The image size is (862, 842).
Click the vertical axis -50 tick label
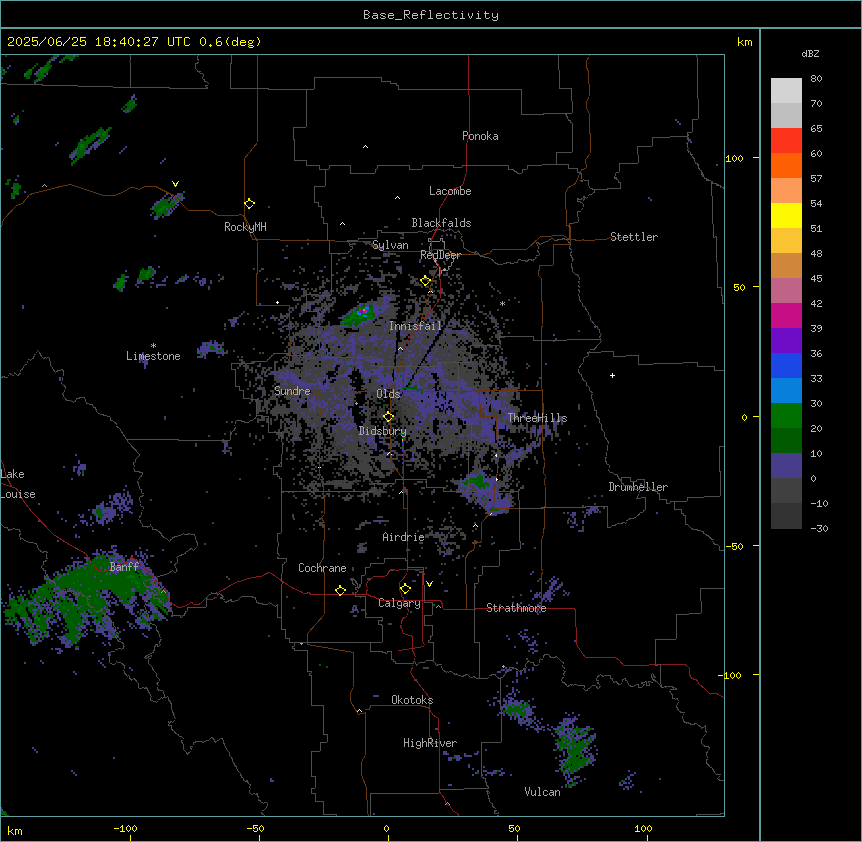pyautogui.click(x=734, y=546)
